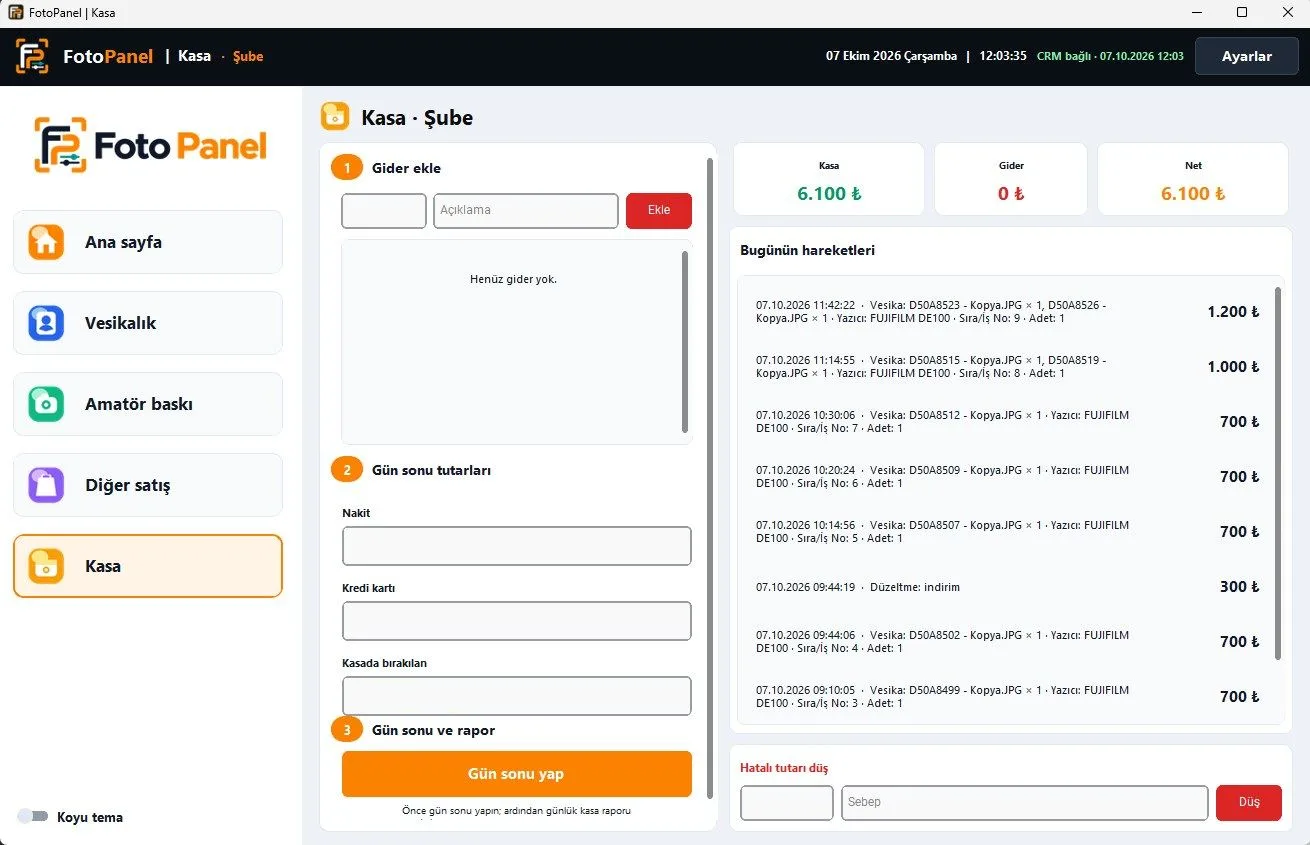1310x845 pixels.
Task: Click the Kasada bırakılan input field
Action: (517, 696)
